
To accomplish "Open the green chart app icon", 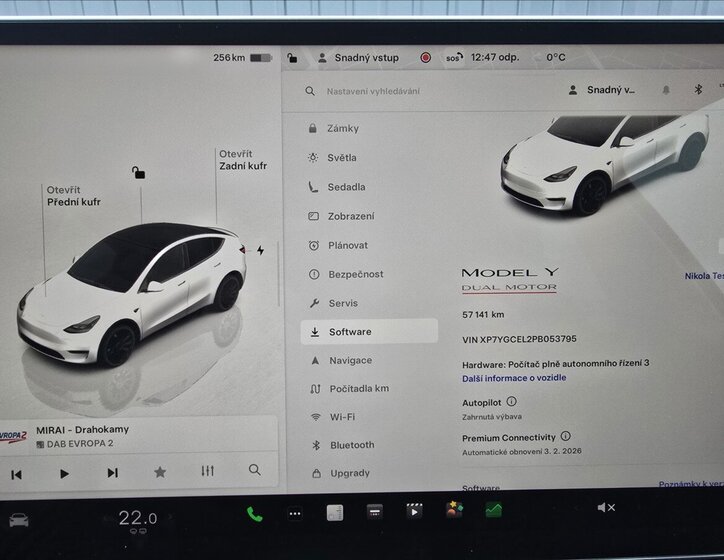I will 494,510.
